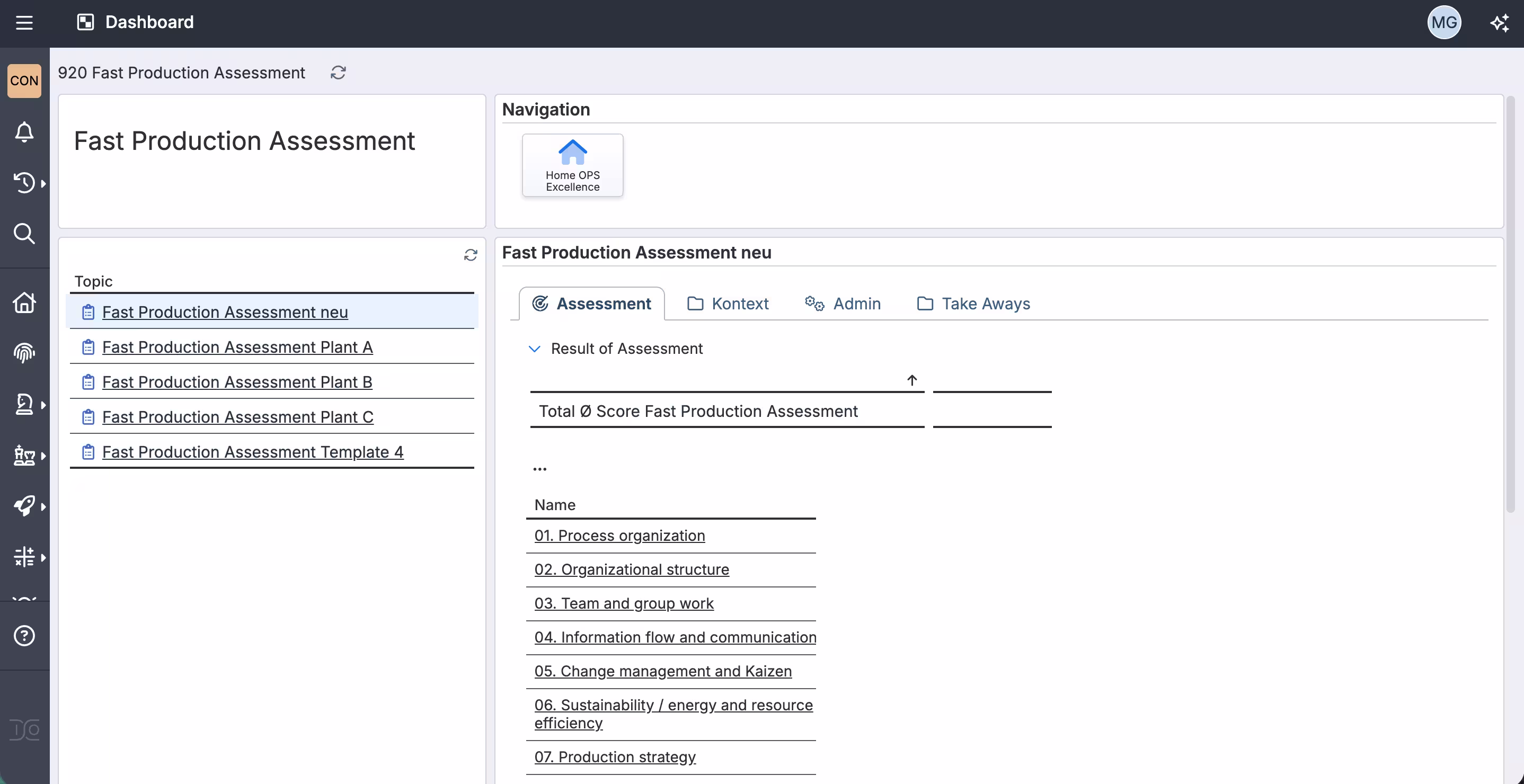Viewport: 1524px width, 784px height.
Task: Open the rocket icon in the sidebar
Action: click(24, 505)
